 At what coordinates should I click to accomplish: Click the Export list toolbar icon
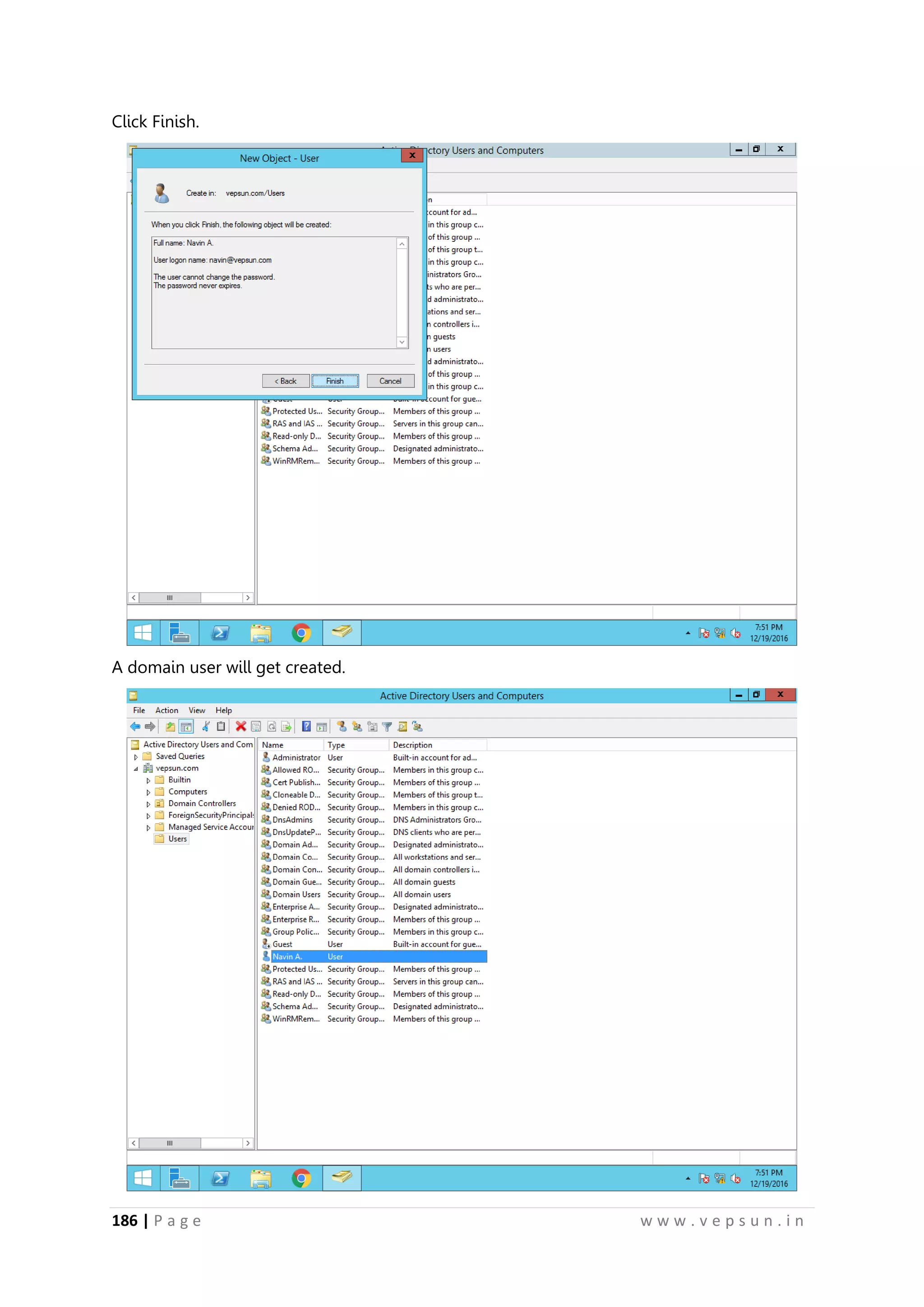(287, 726)
